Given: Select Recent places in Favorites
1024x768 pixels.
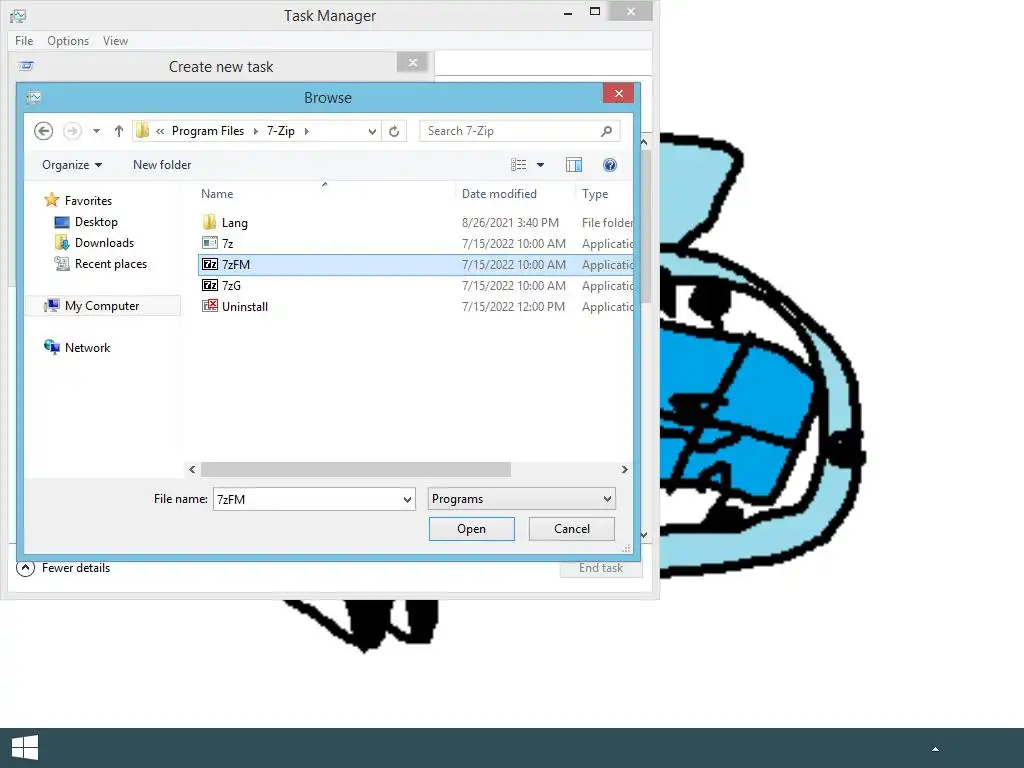Looking at the screenshot, I should (101, 264).
